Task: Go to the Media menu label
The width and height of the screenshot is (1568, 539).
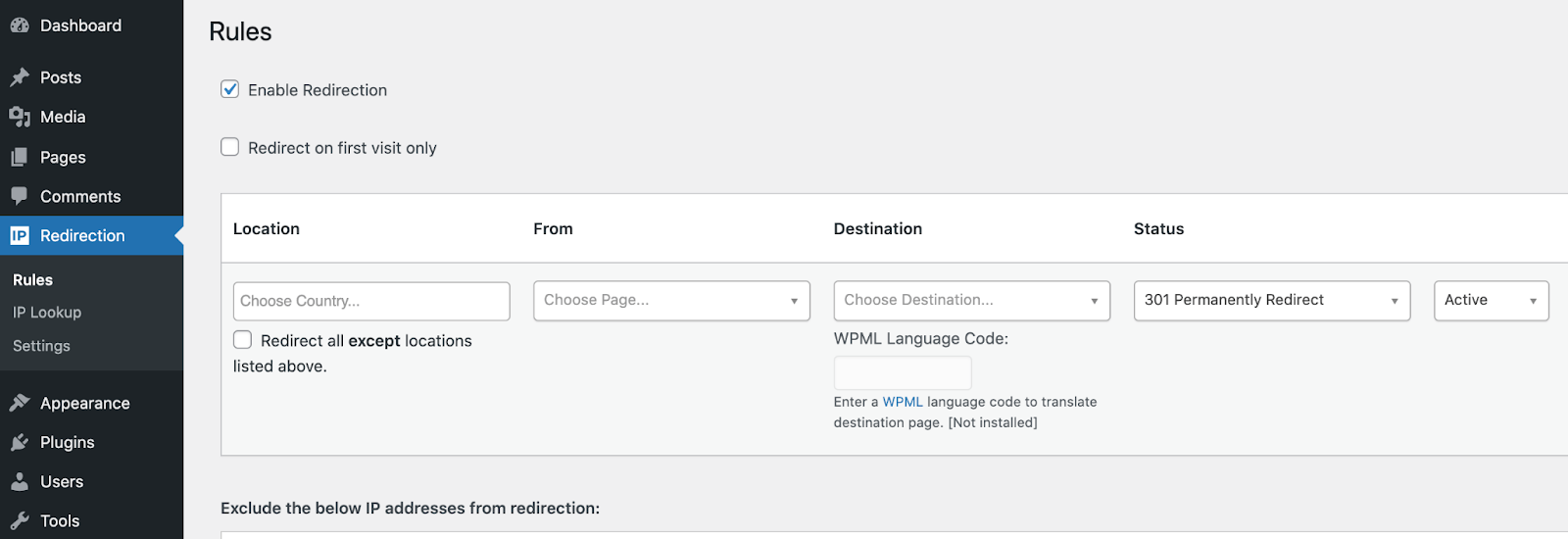Action: pyautogui.click(x=63, y=117)
